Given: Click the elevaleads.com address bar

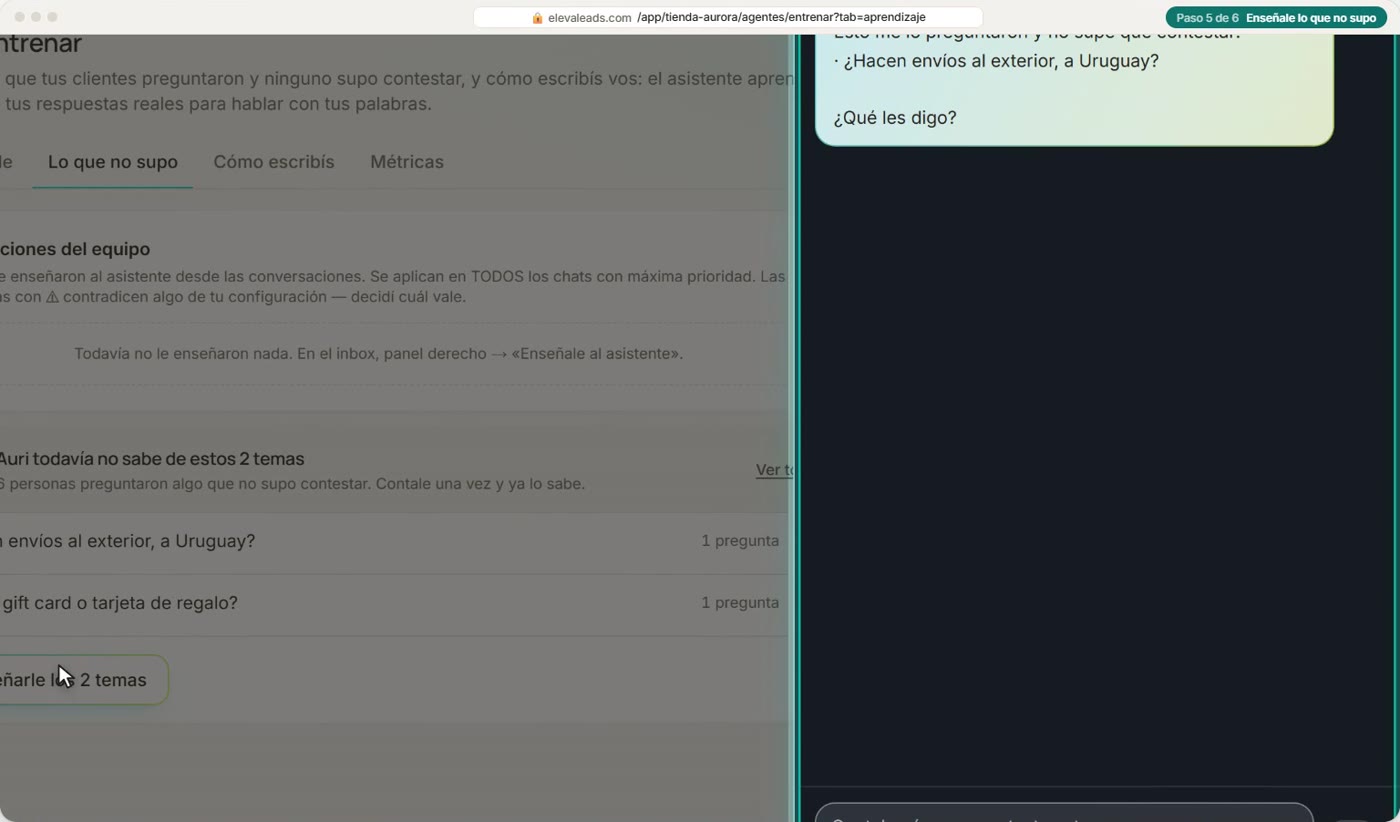Looking at the screenshot, I should coord(727,18).
